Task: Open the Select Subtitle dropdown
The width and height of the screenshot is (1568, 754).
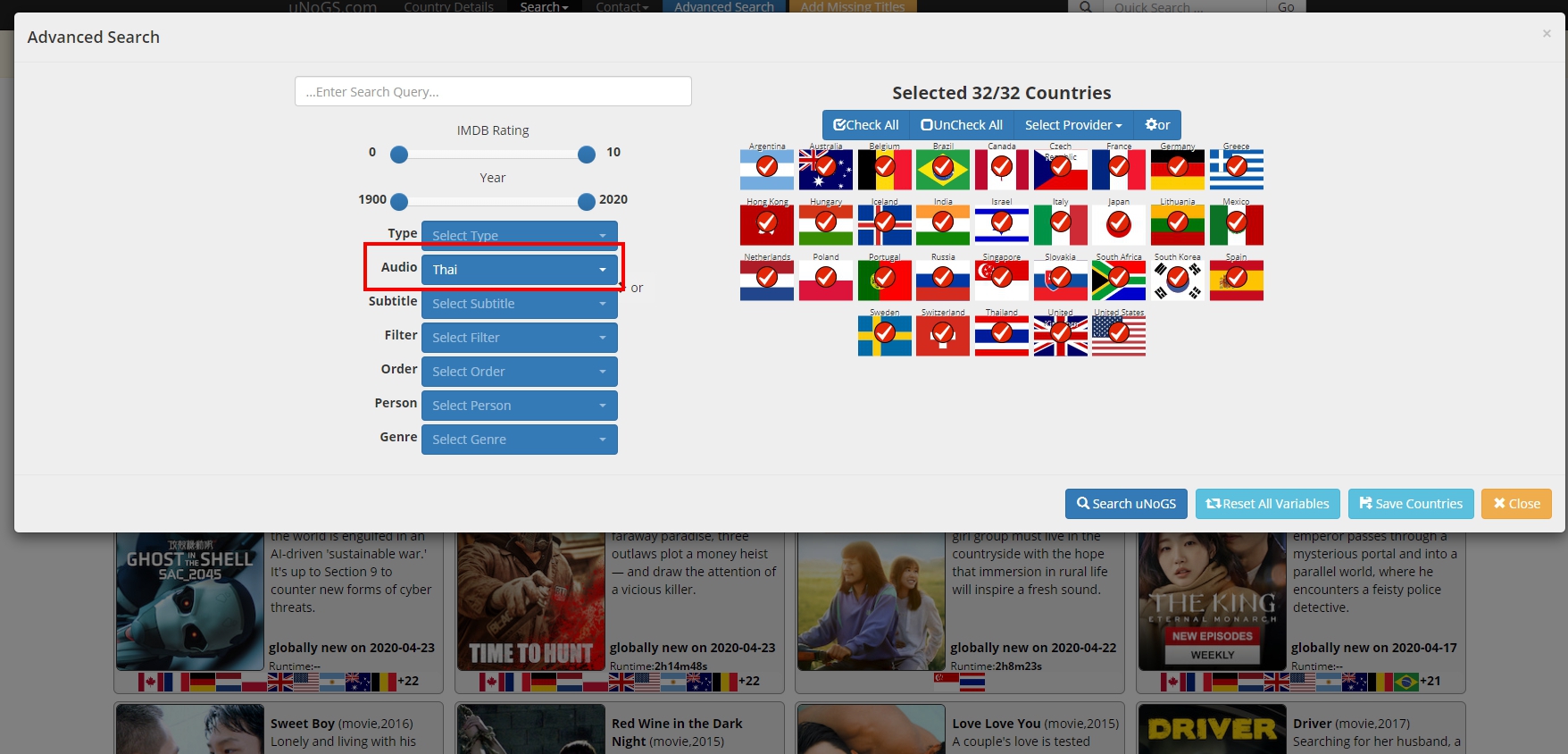Action: [520, 304]
